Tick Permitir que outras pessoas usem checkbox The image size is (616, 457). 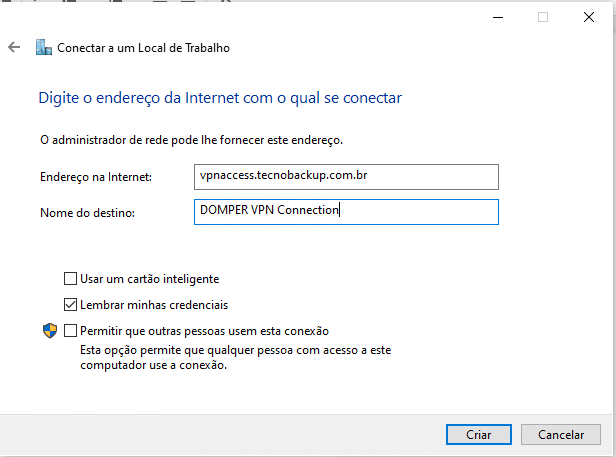(70, 330)
